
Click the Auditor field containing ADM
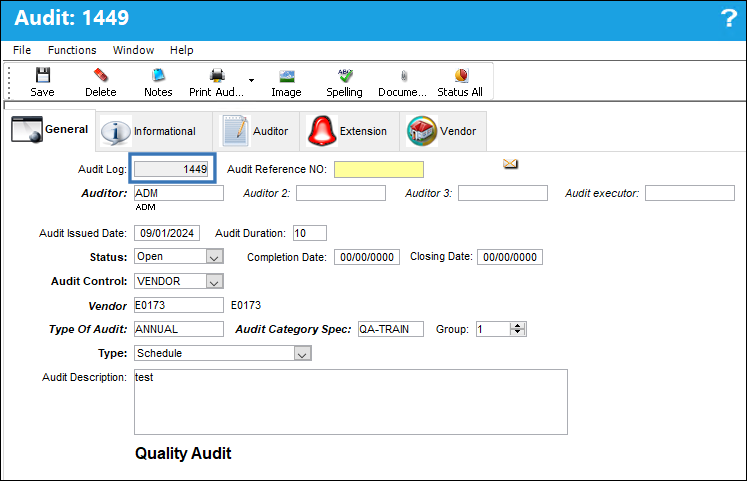point(179,193)
